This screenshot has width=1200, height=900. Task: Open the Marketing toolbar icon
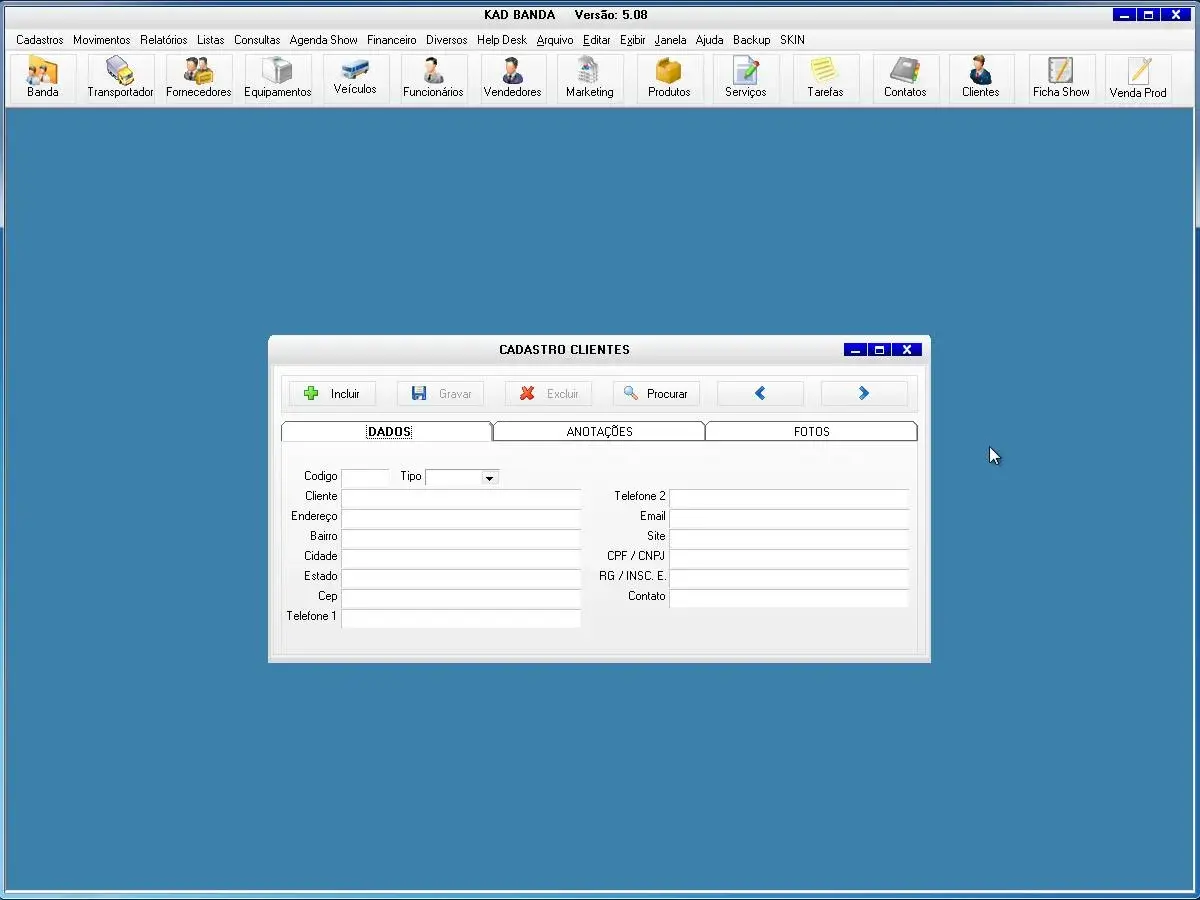pos(589,78)
